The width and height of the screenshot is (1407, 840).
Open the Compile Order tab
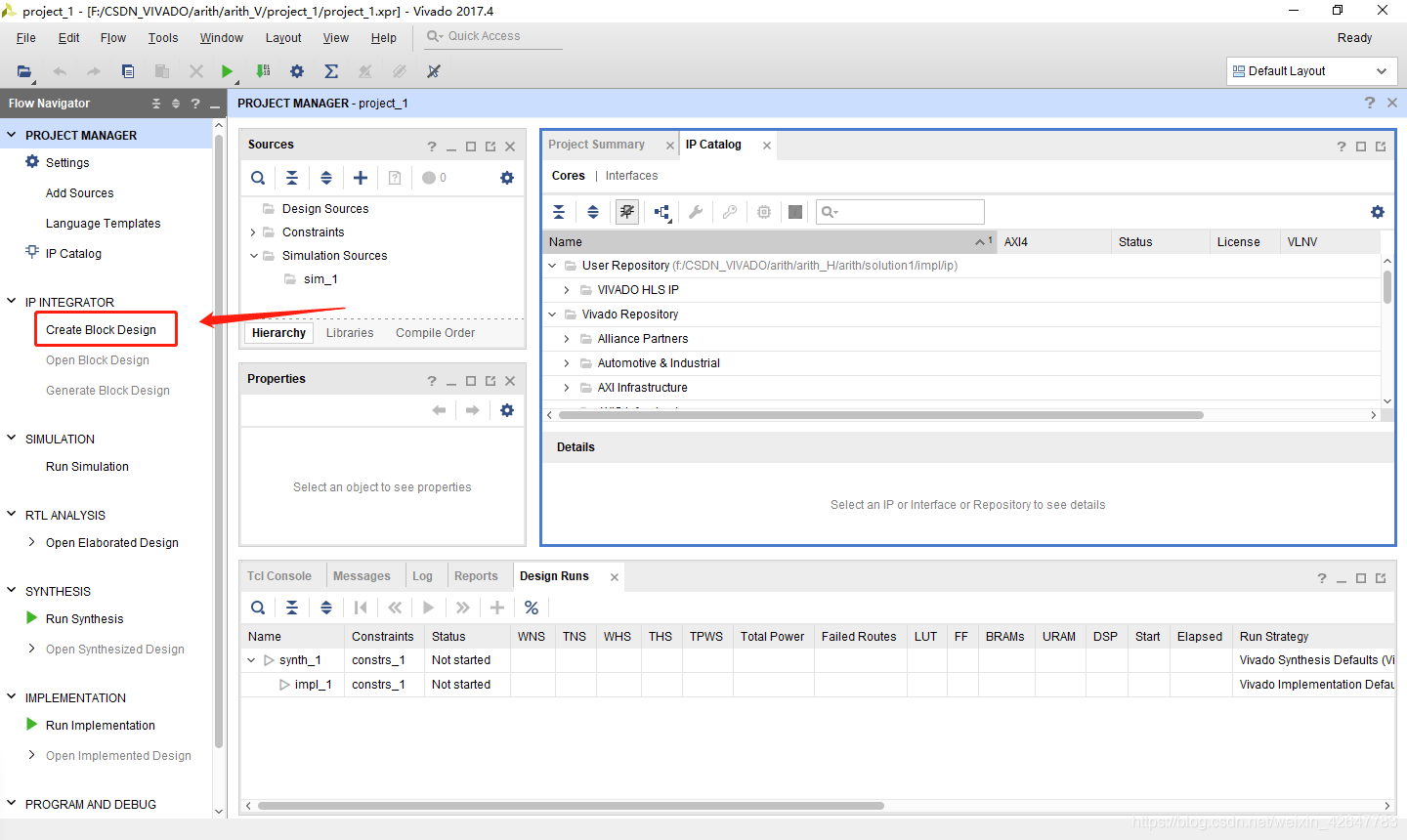[435, 333]
